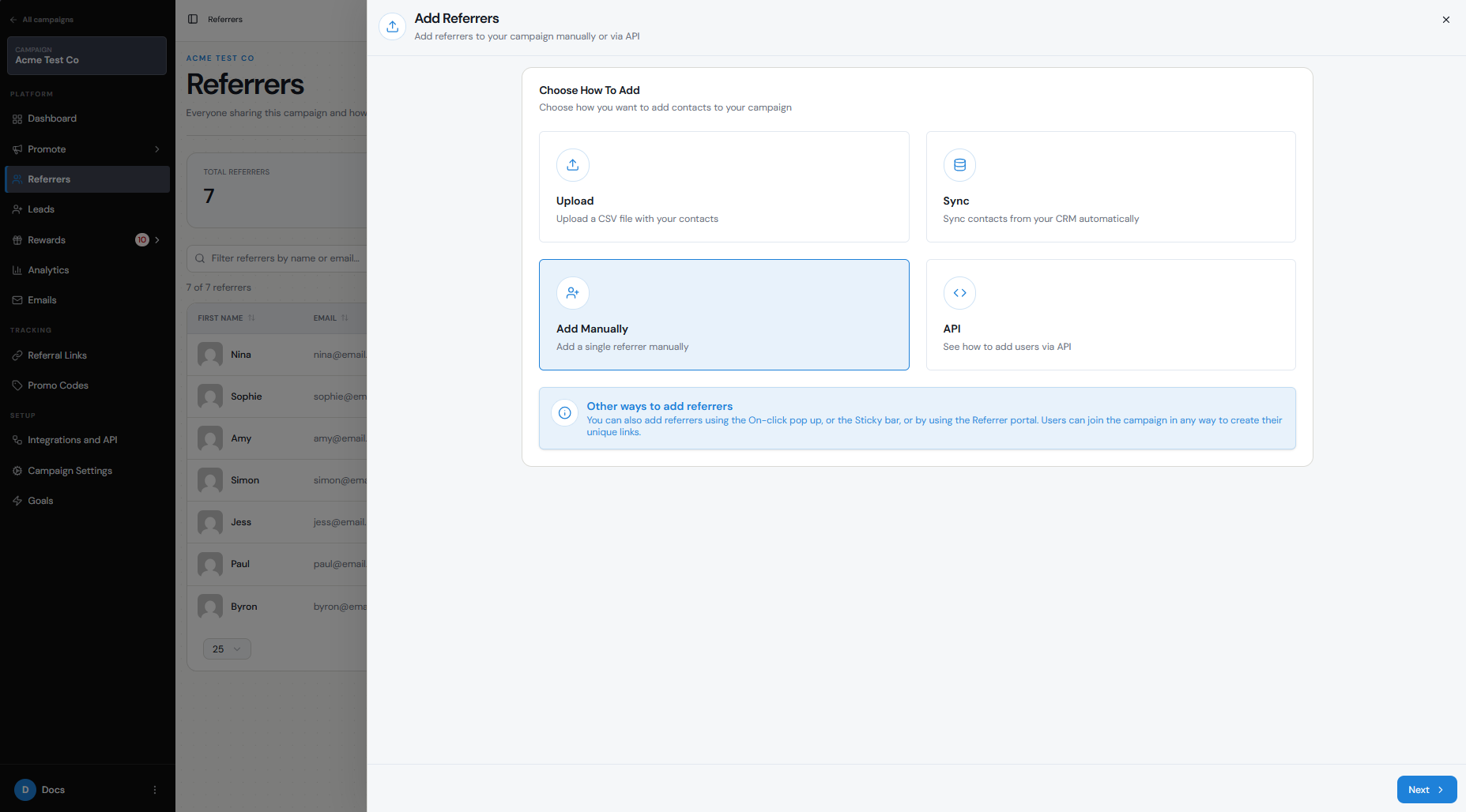Go back to All campaigns

coord(42,20)
